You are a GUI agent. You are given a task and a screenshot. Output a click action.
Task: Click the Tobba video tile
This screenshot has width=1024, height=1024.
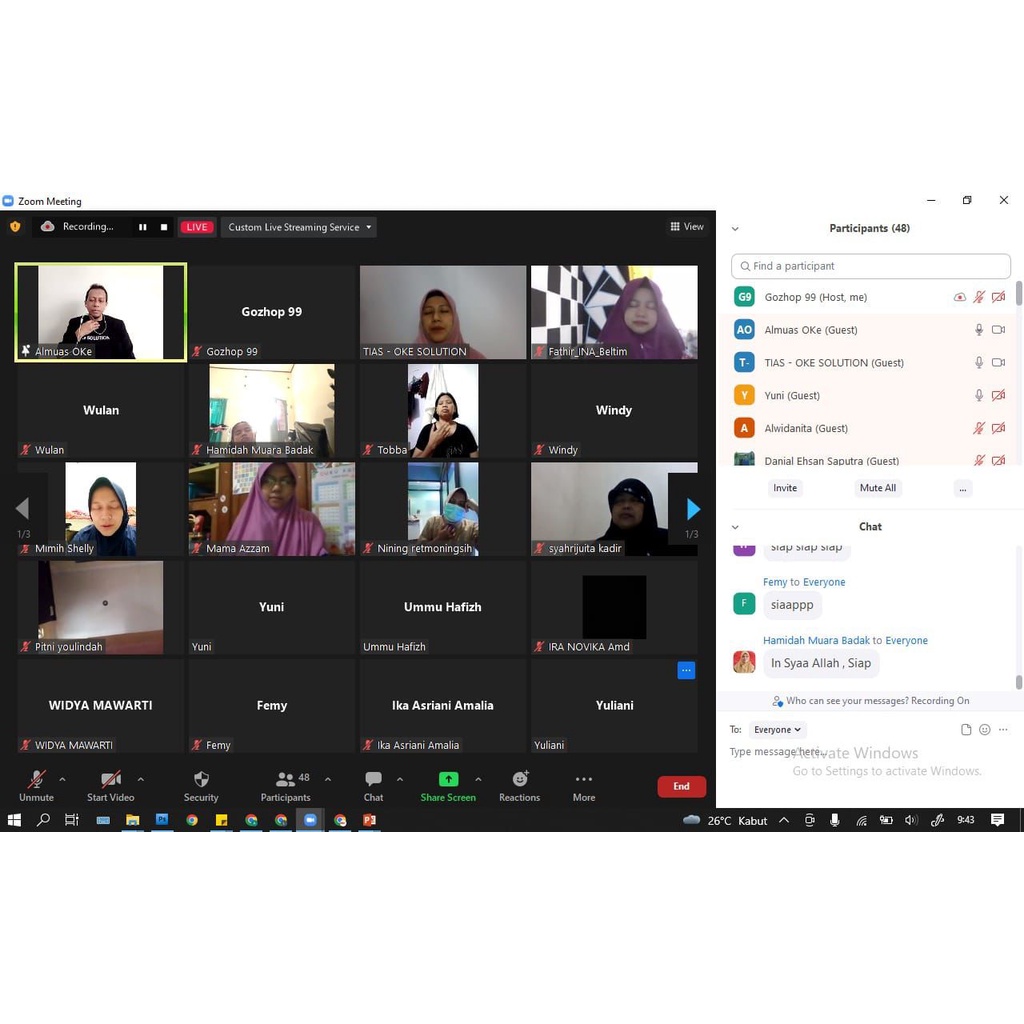point(443,411)
